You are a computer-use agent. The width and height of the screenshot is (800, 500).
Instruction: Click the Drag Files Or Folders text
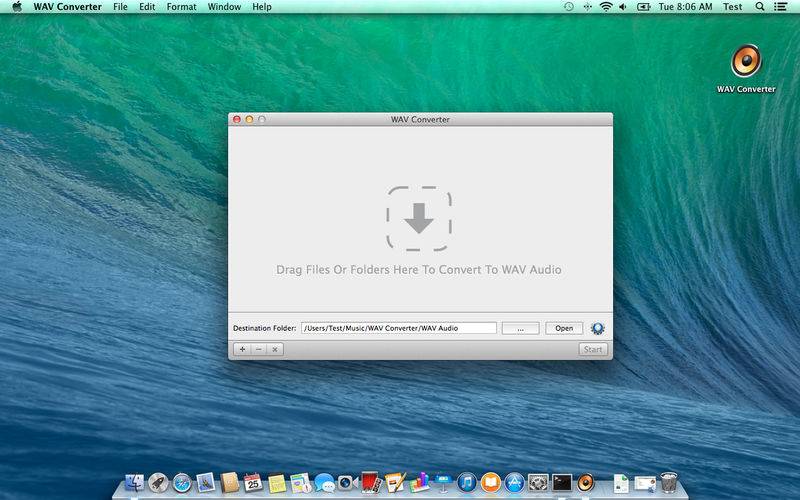pyautogui.click(x=419, y=269)
